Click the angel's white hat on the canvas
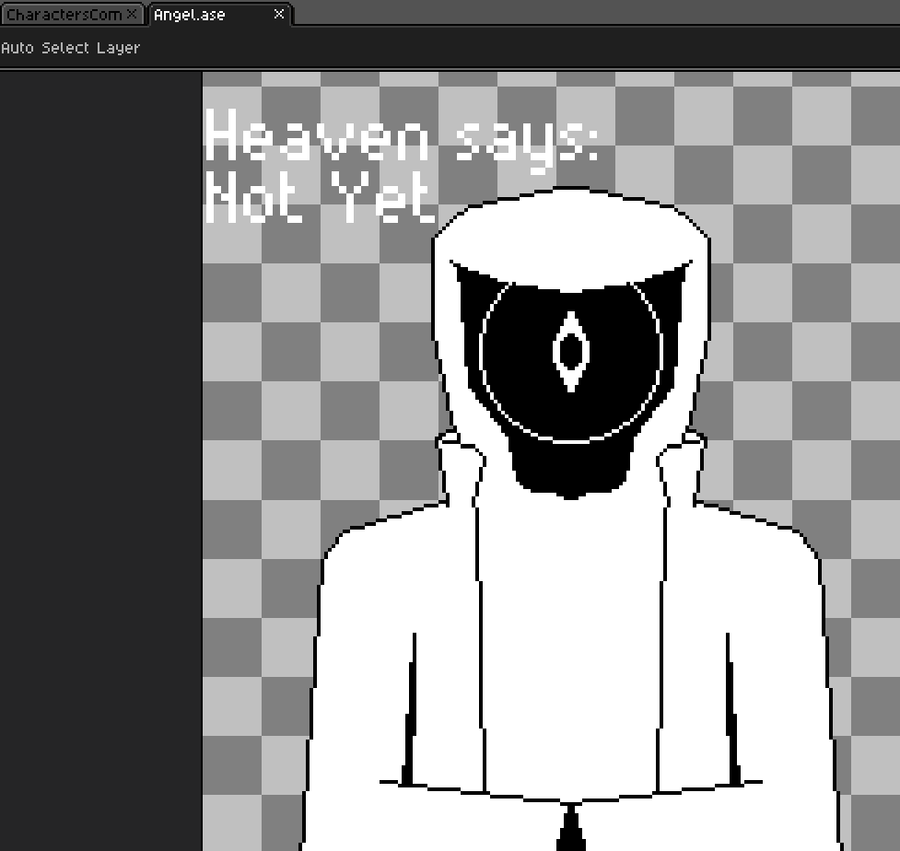900x851 pixels. (571, 238)
